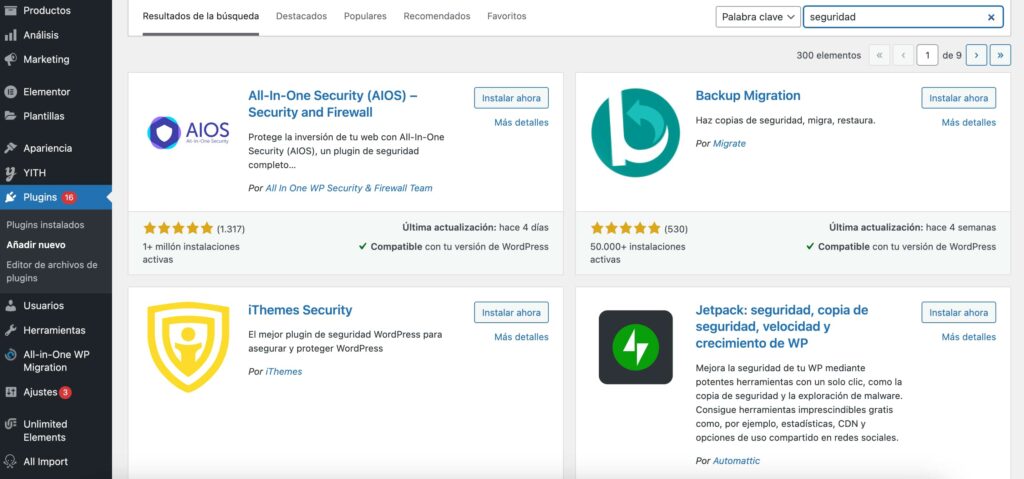Open Añadir nuevo submenu item
This screenshot has width=1024, height=479.
click(x=36, y=245)
